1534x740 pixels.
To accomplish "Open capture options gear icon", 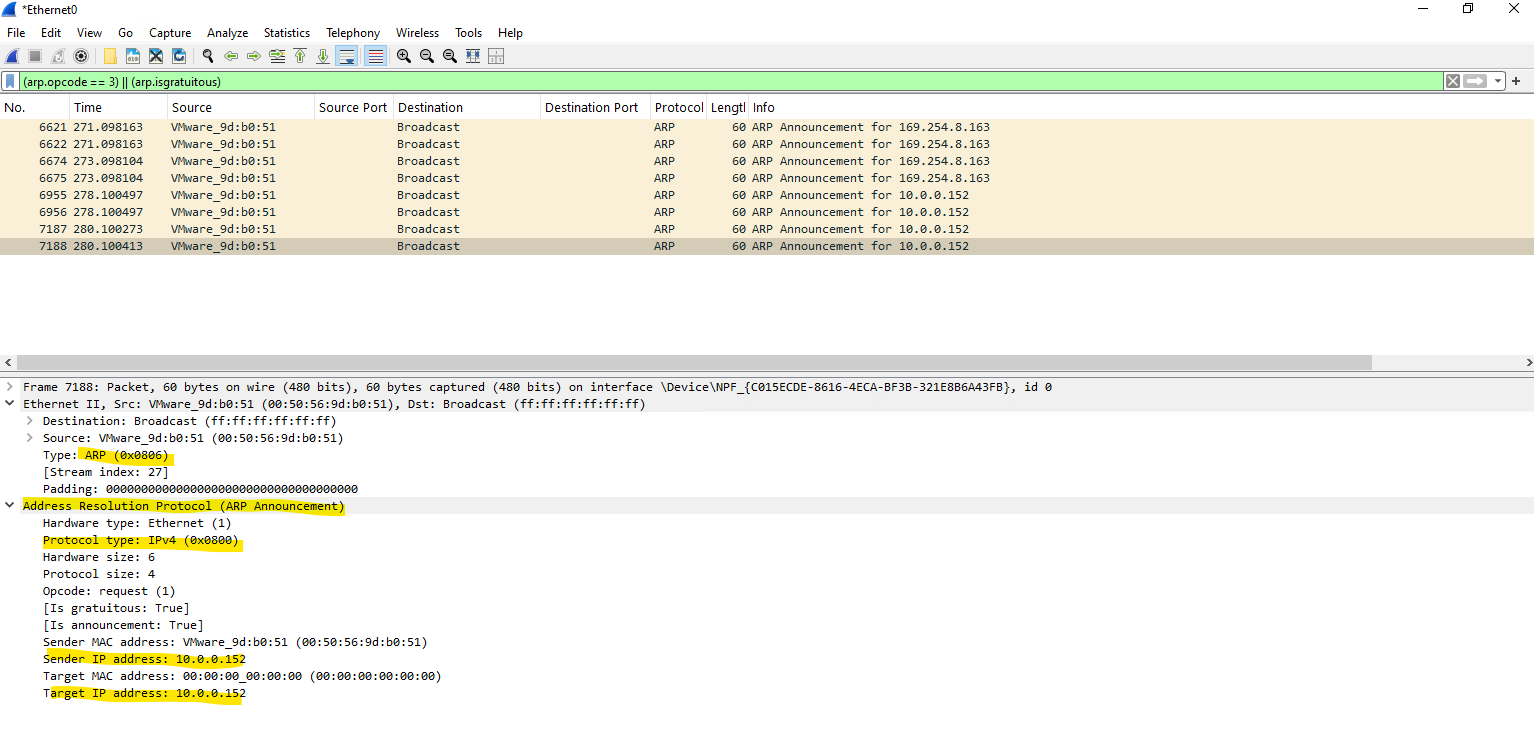I will 81,56.
